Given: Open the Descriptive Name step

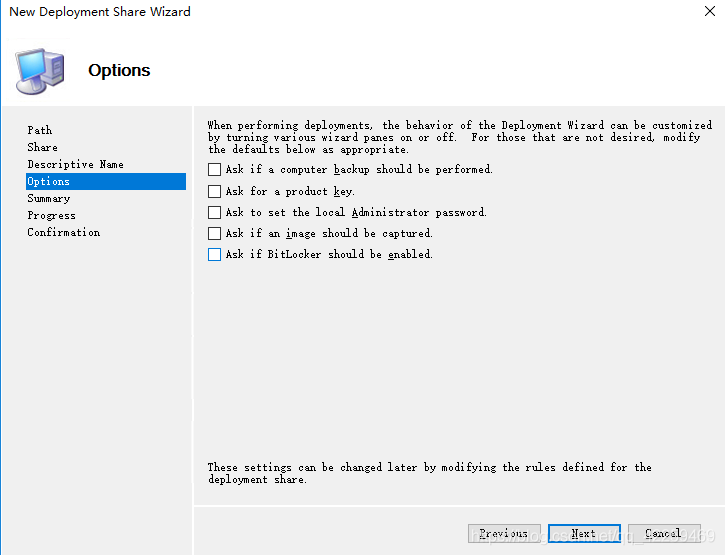Looking at the screenshot, I should pyautogui.click(x=75, y=164).
